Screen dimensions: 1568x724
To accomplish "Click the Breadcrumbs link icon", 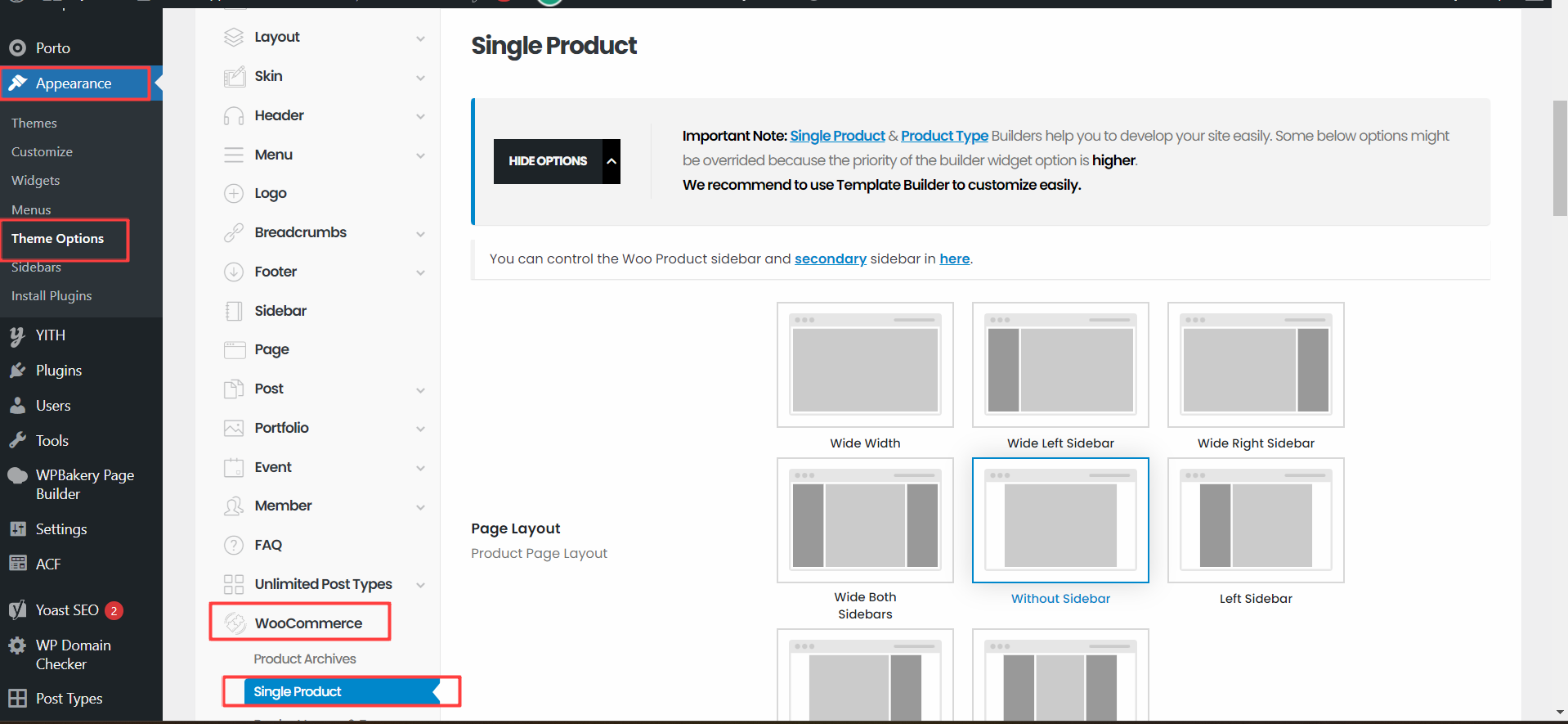I will coord(234,232).
